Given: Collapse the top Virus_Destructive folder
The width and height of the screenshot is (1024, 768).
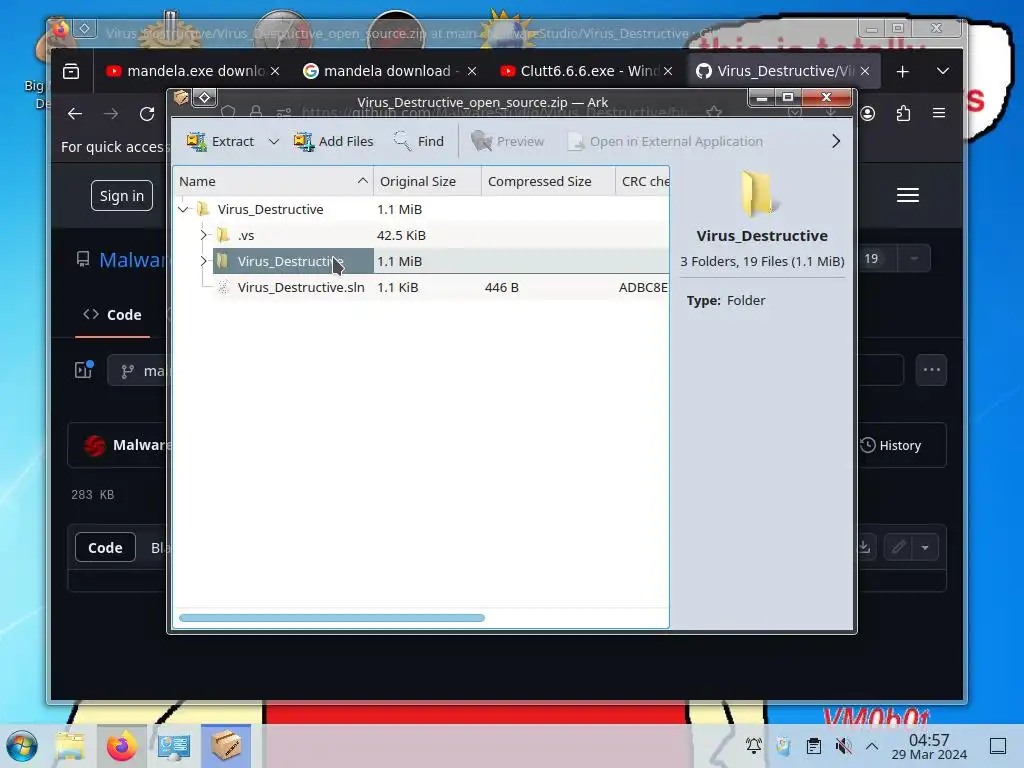Looking at the screenshot, I should point(184,209).
